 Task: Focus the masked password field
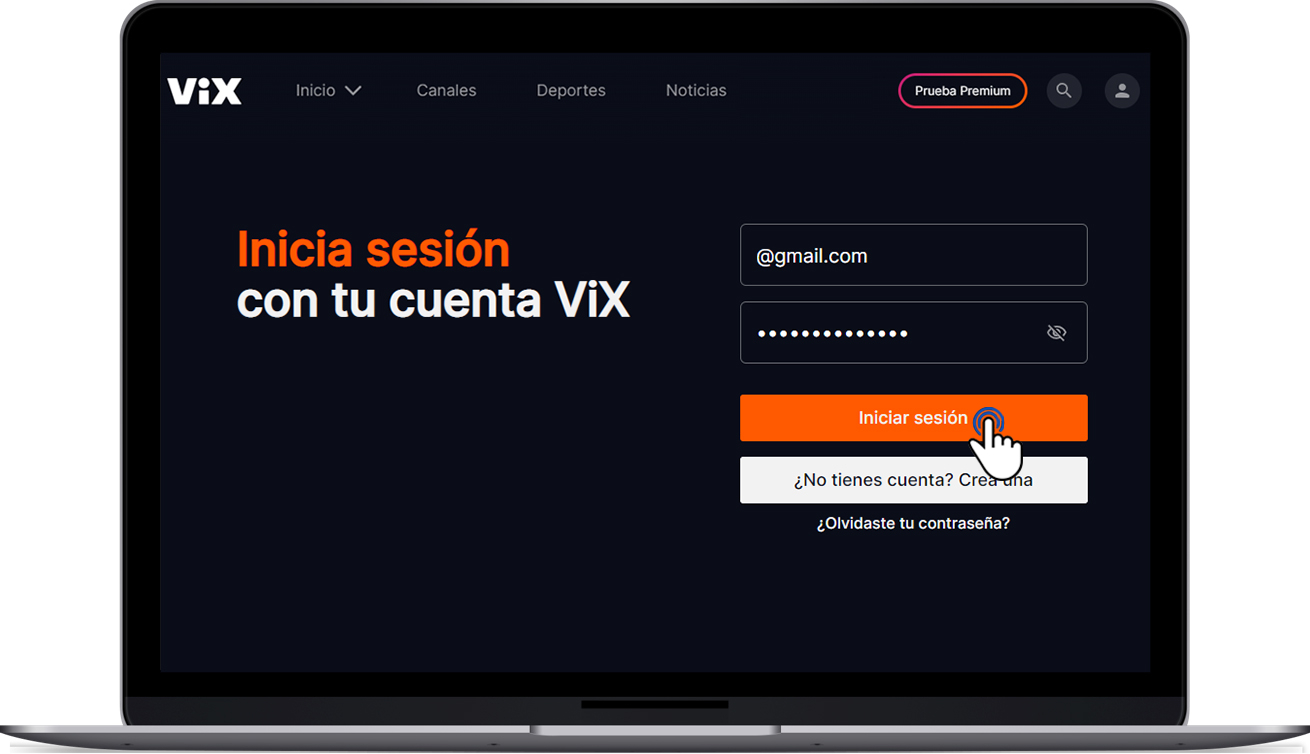(x=890, y=333)
